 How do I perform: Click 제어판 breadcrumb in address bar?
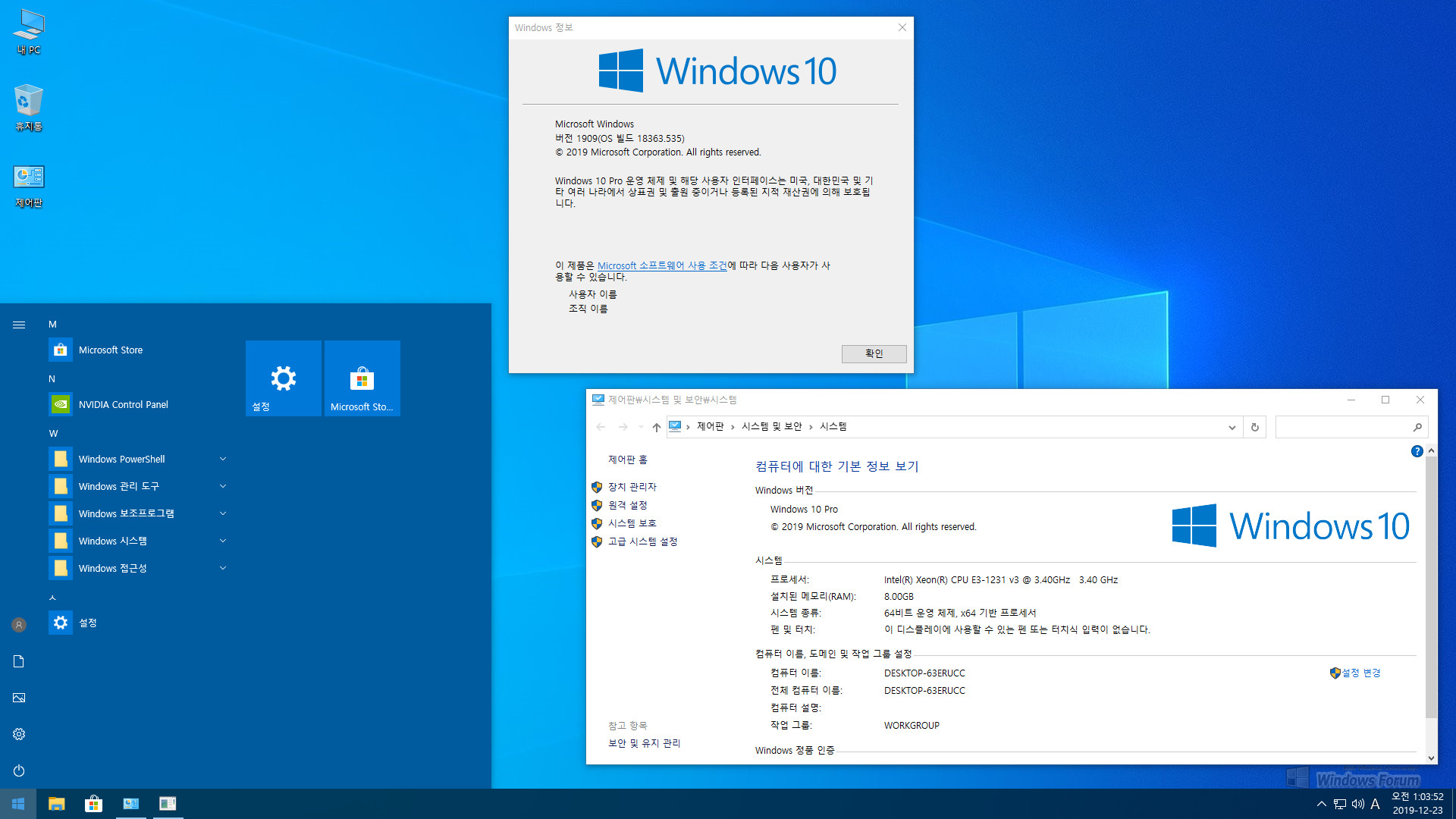point(711,426)
